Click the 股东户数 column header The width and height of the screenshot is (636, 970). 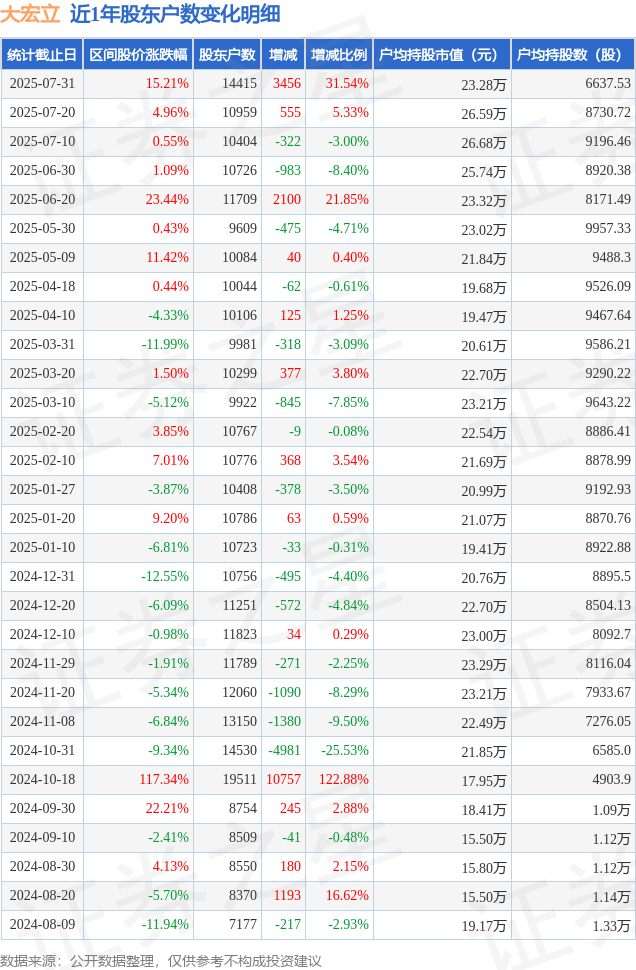point(227,54)
